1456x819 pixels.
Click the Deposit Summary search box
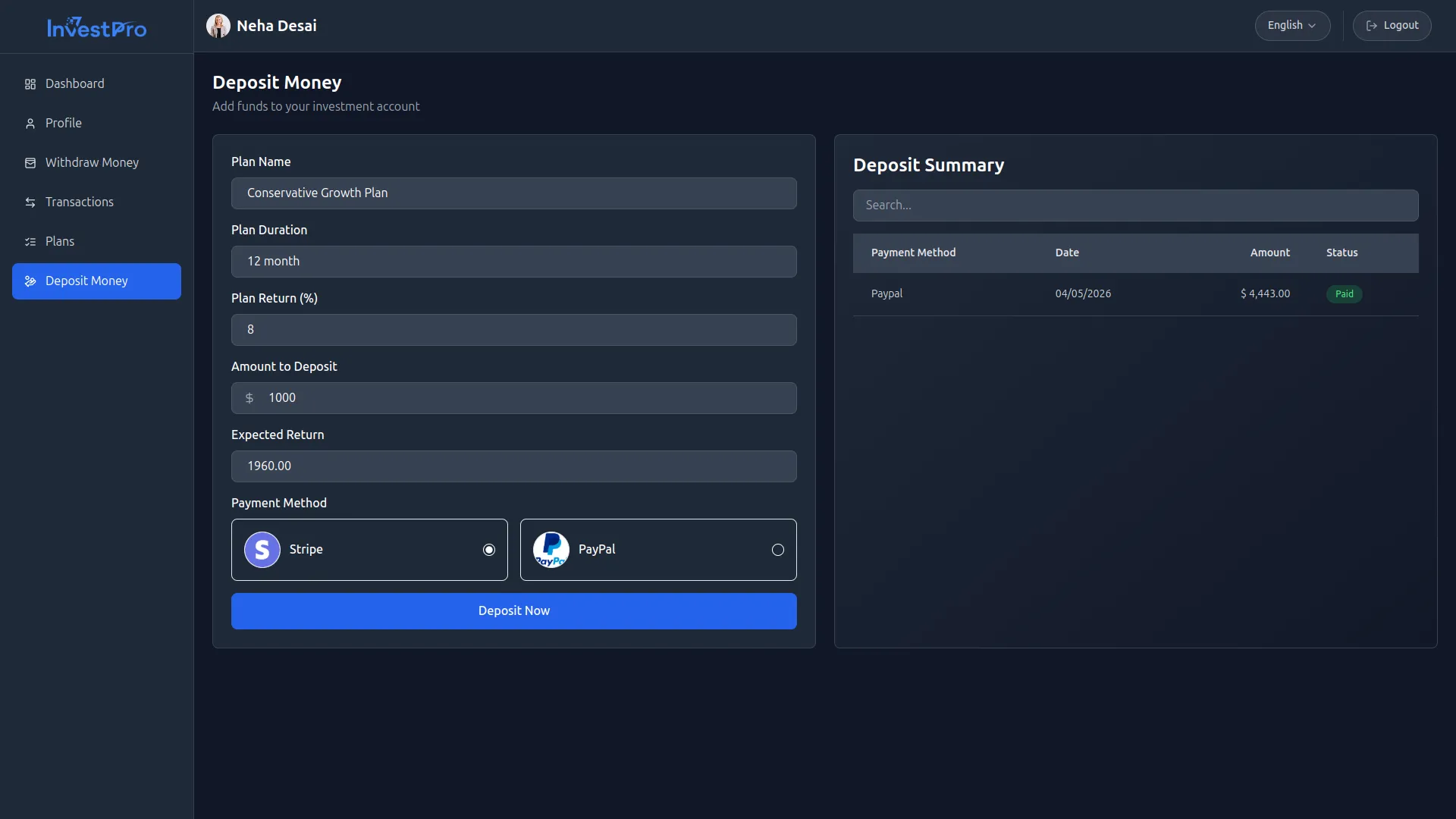(1135, 206)
